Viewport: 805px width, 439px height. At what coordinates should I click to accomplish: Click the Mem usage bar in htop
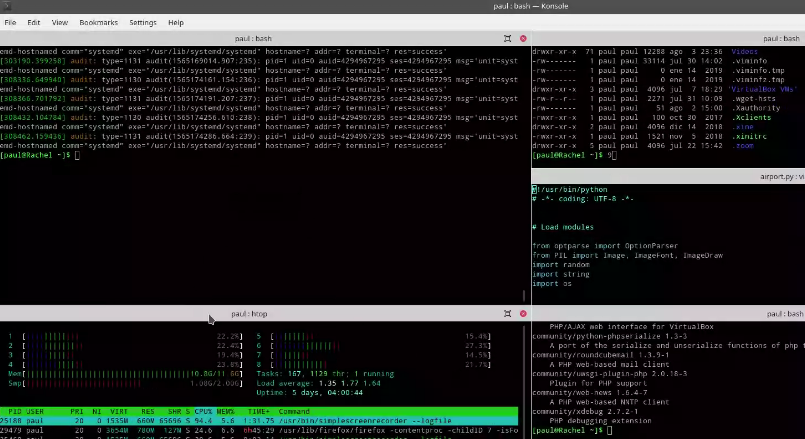click(125, 374)
